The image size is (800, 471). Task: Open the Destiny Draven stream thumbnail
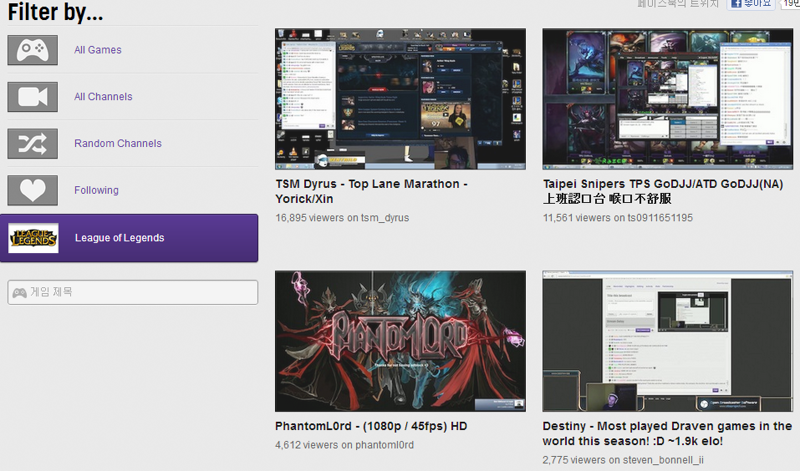pos(668,341)
